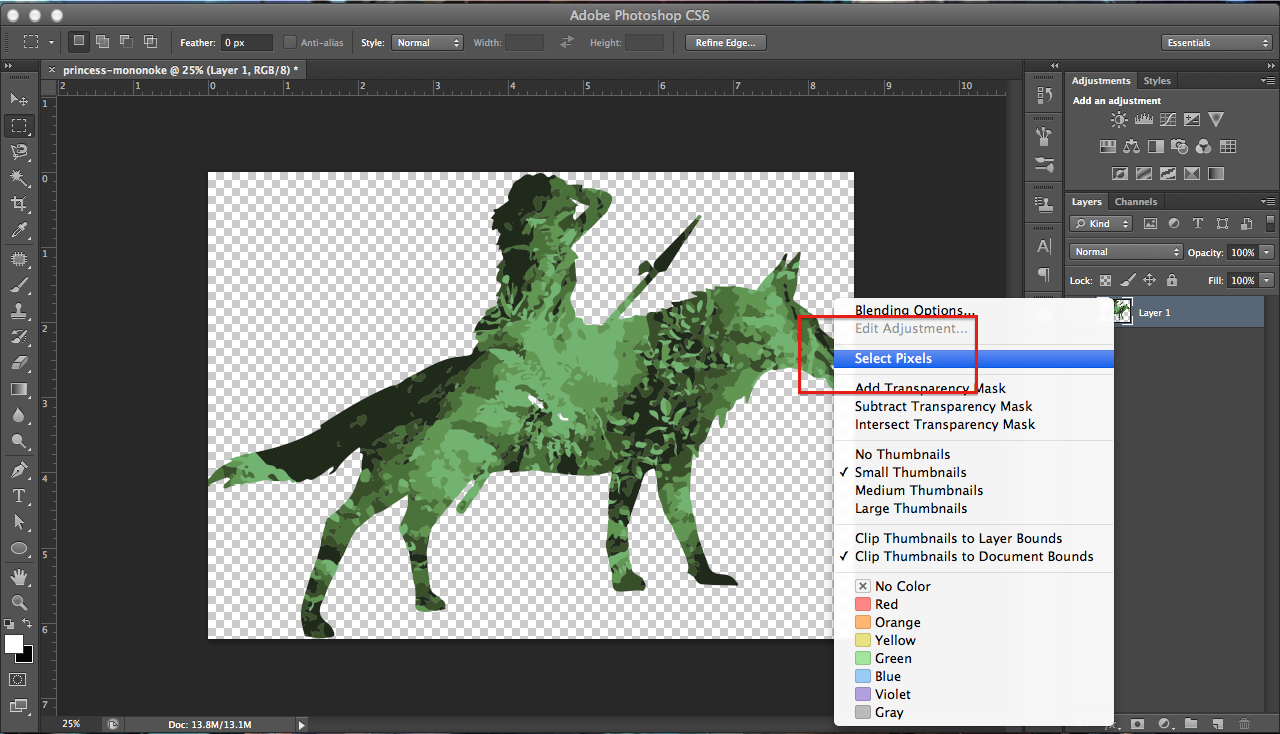
Task: Select the Hand tool
Action: pyautogui.click(x=18, y=577)
